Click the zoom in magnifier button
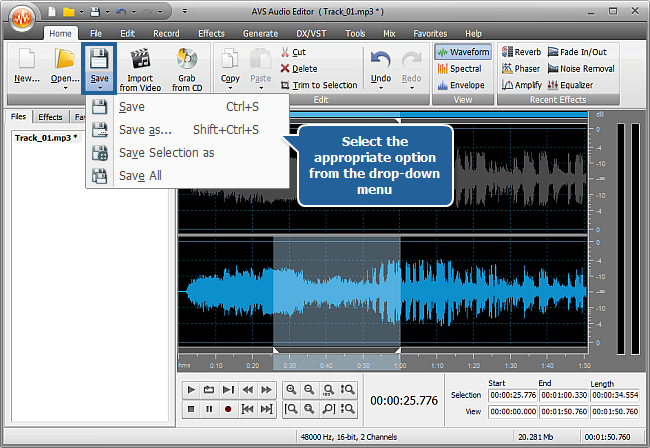 (291, 390)
